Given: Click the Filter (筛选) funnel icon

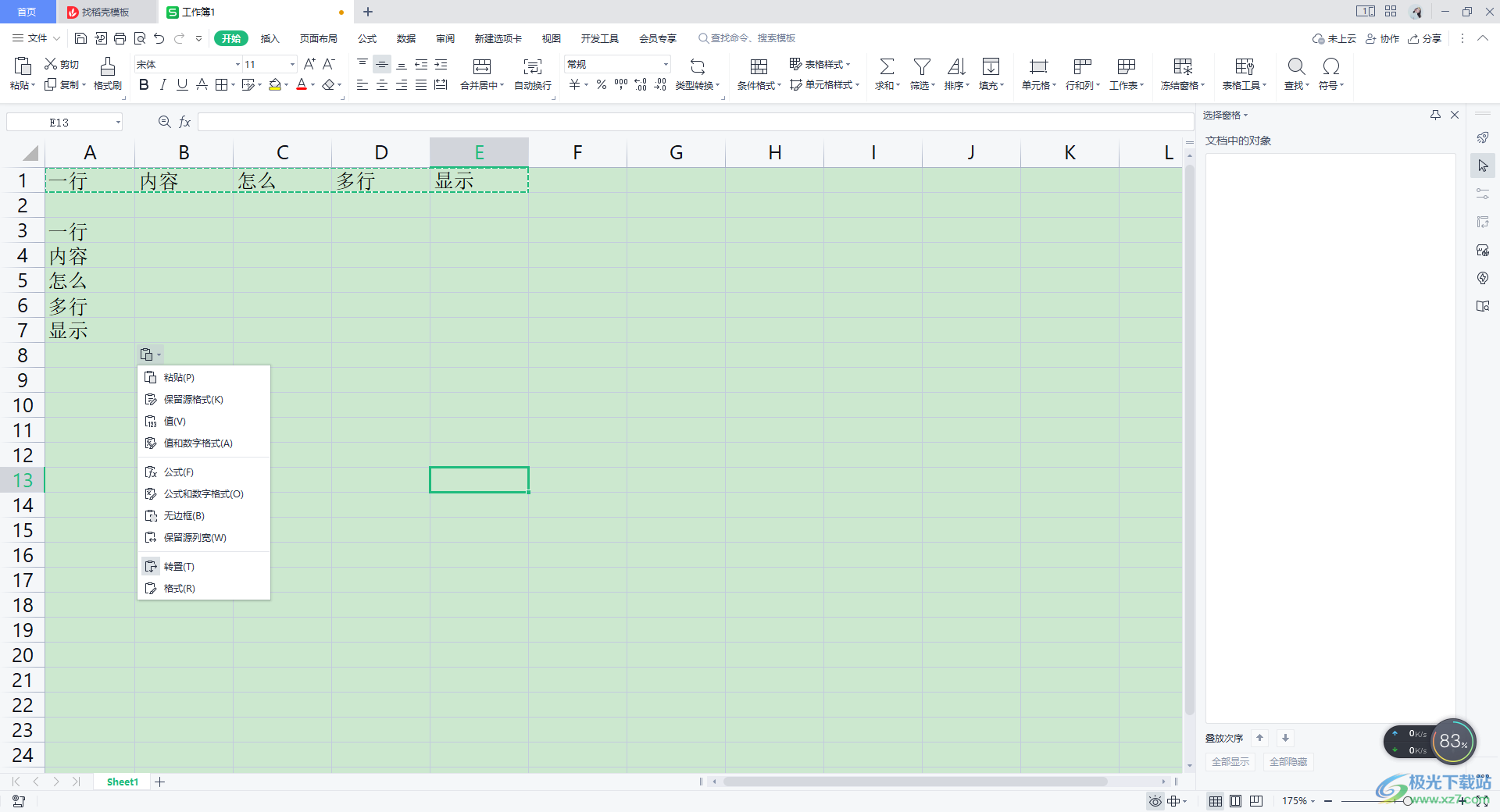Looking at the screenshot, I should [922, 66].
